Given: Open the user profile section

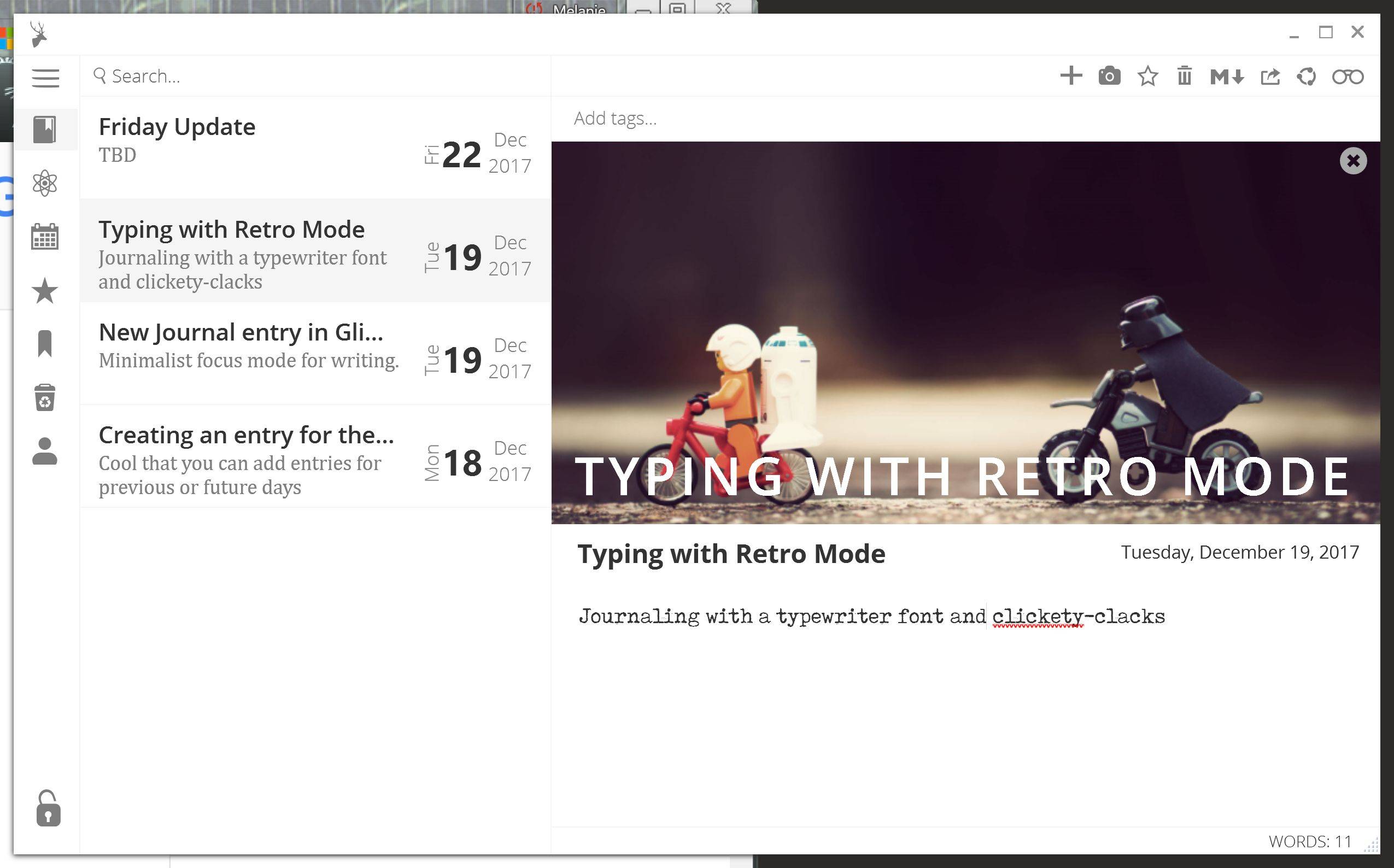Looking at the screenshot, I should [x=45, y=451].
